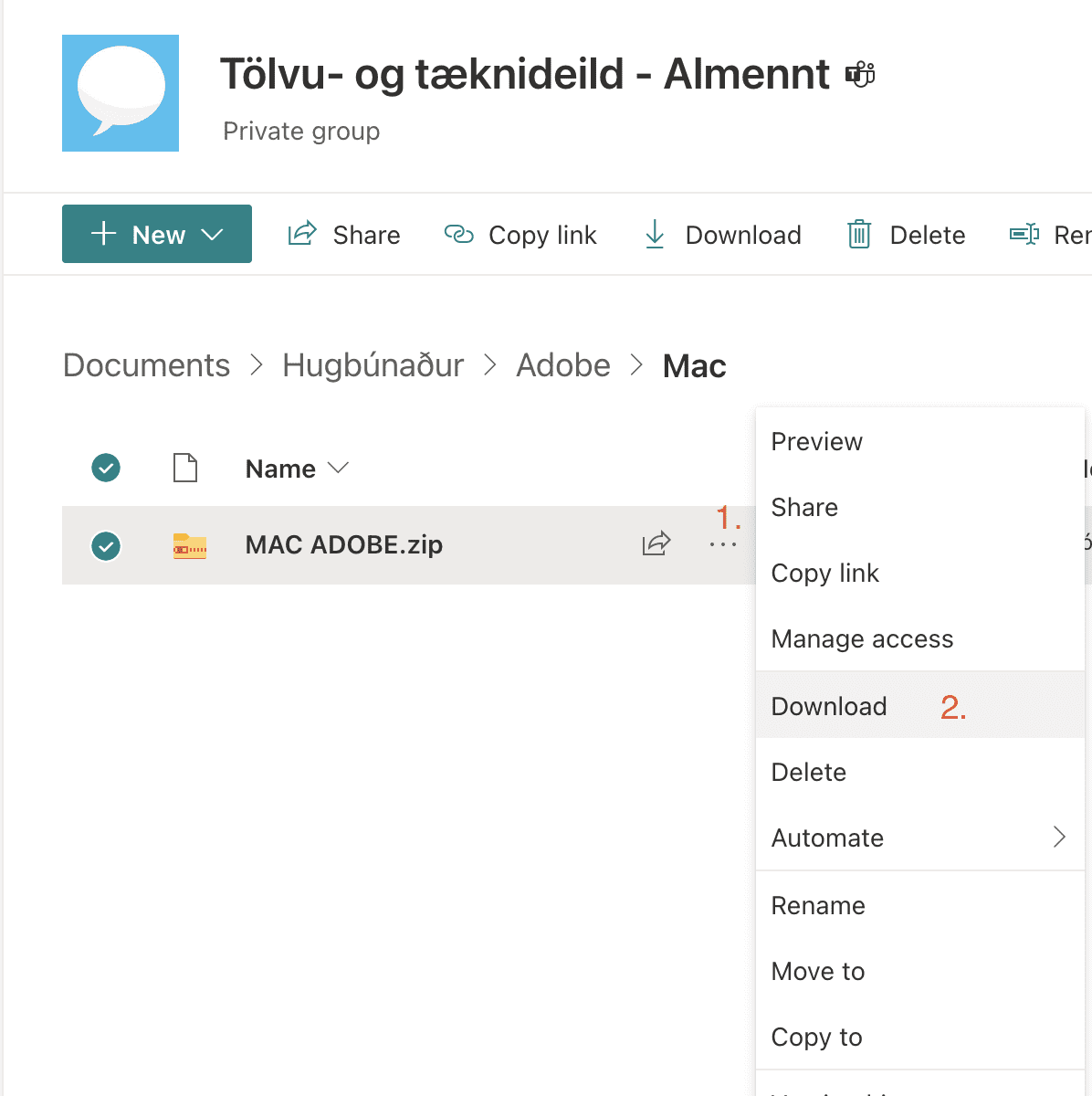Image resolution: width=1092 pixels, height=1096 pixels.
Task: Click Share in the top command bar
Action: point(344,235)
